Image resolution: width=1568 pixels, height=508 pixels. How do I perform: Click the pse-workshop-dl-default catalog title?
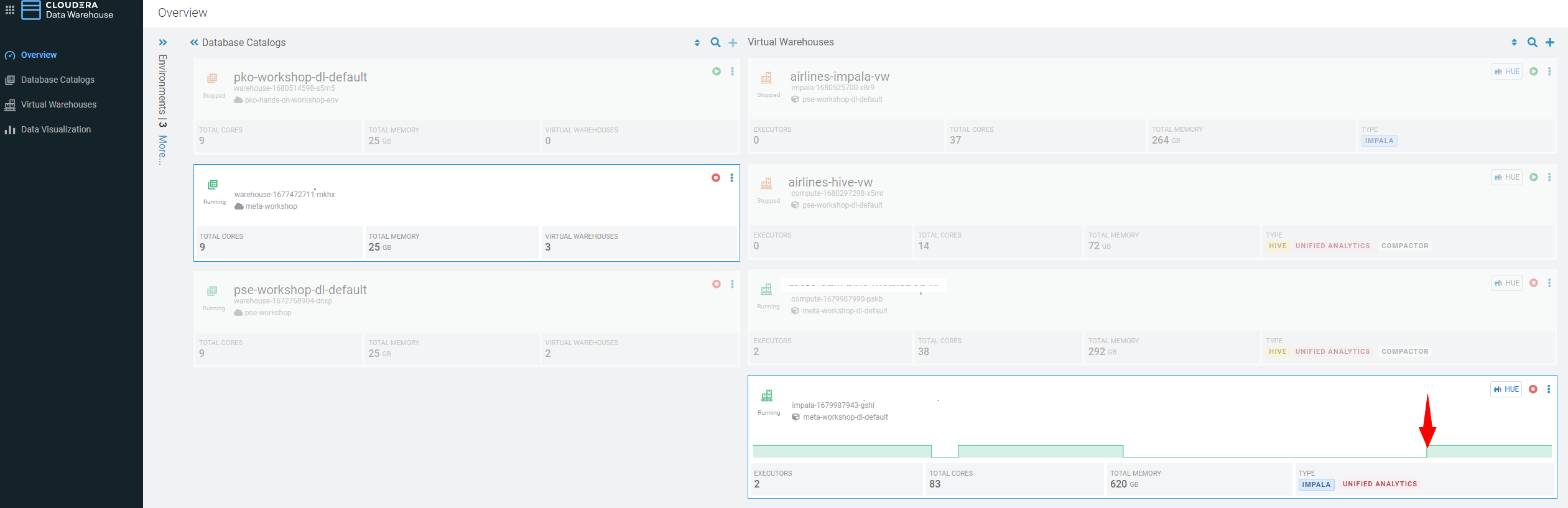pos(300,290)
